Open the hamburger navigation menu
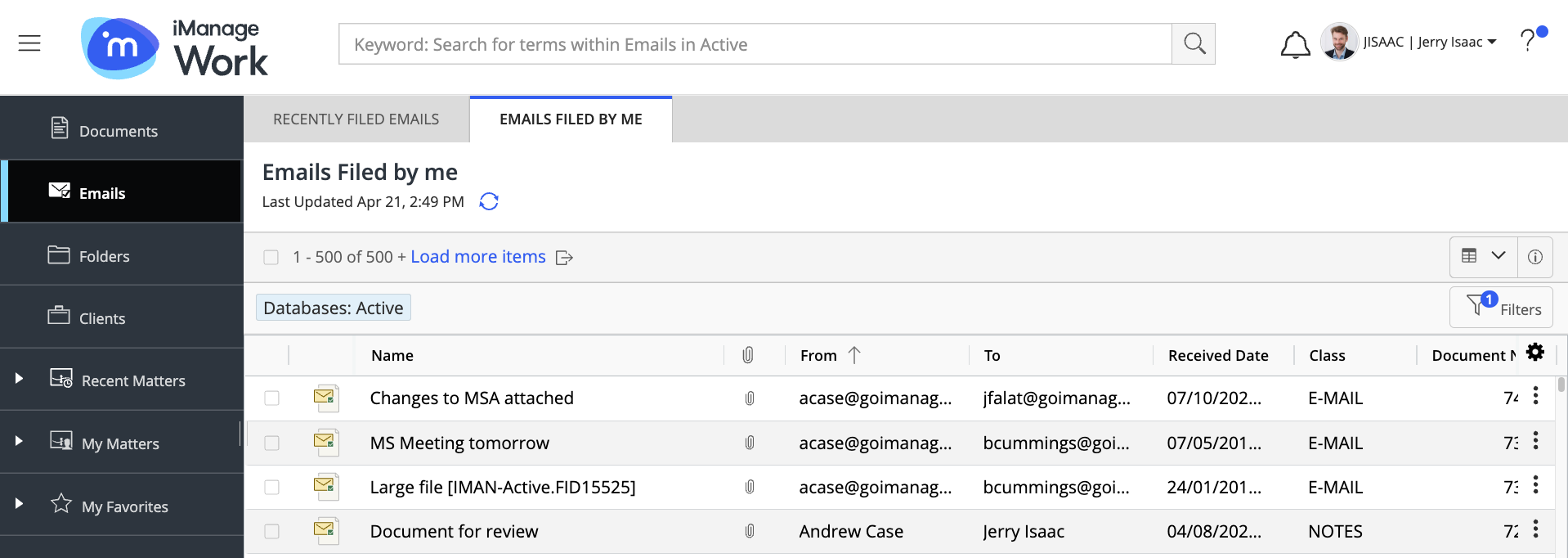1568x558 pixels. (x=29, y=43)
